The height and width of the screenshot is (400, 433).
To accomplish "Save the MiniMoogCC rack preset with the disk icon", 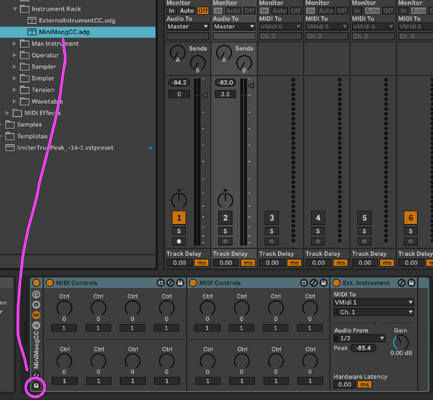I will coord(36,386).
